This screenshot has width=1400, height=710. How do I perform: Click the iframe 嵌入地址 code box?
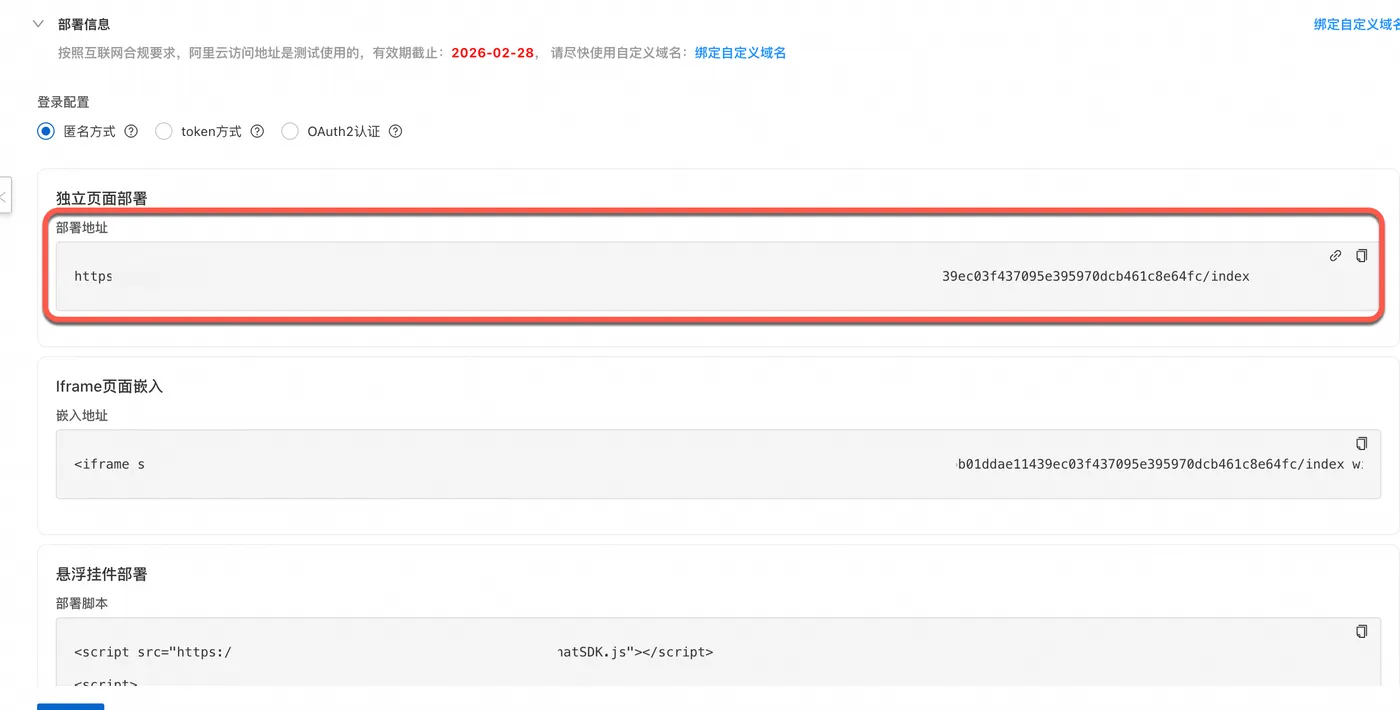click(x=716, y=464)
